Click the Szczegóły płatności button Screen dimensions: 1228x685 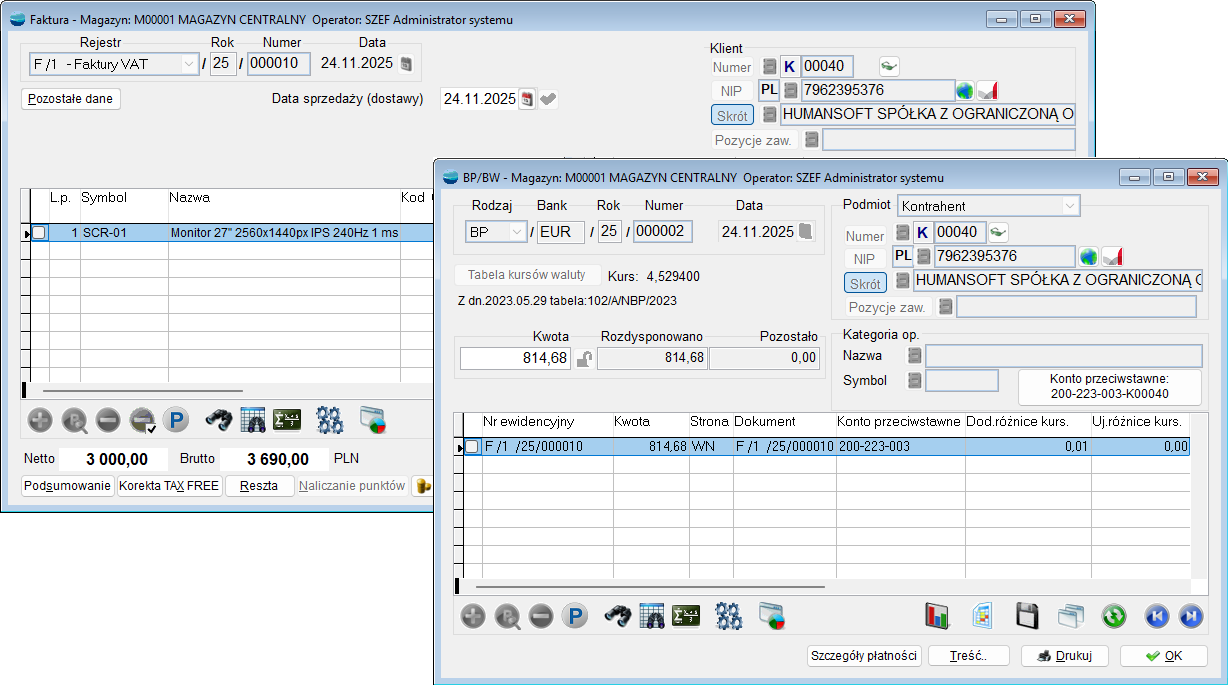coord(864,656)
